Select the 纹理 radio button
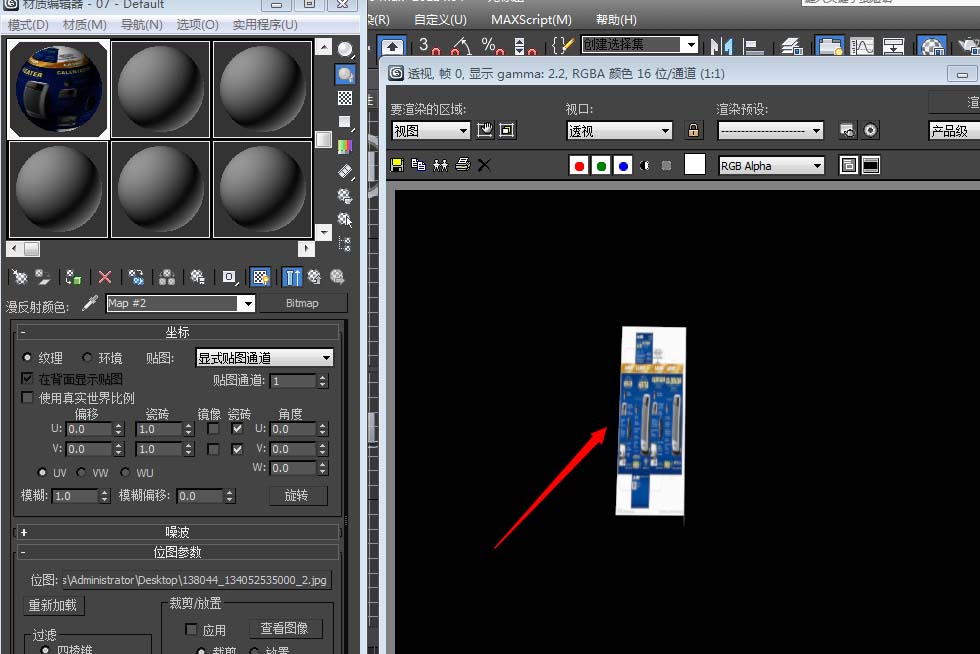 (x=27, y=358)
